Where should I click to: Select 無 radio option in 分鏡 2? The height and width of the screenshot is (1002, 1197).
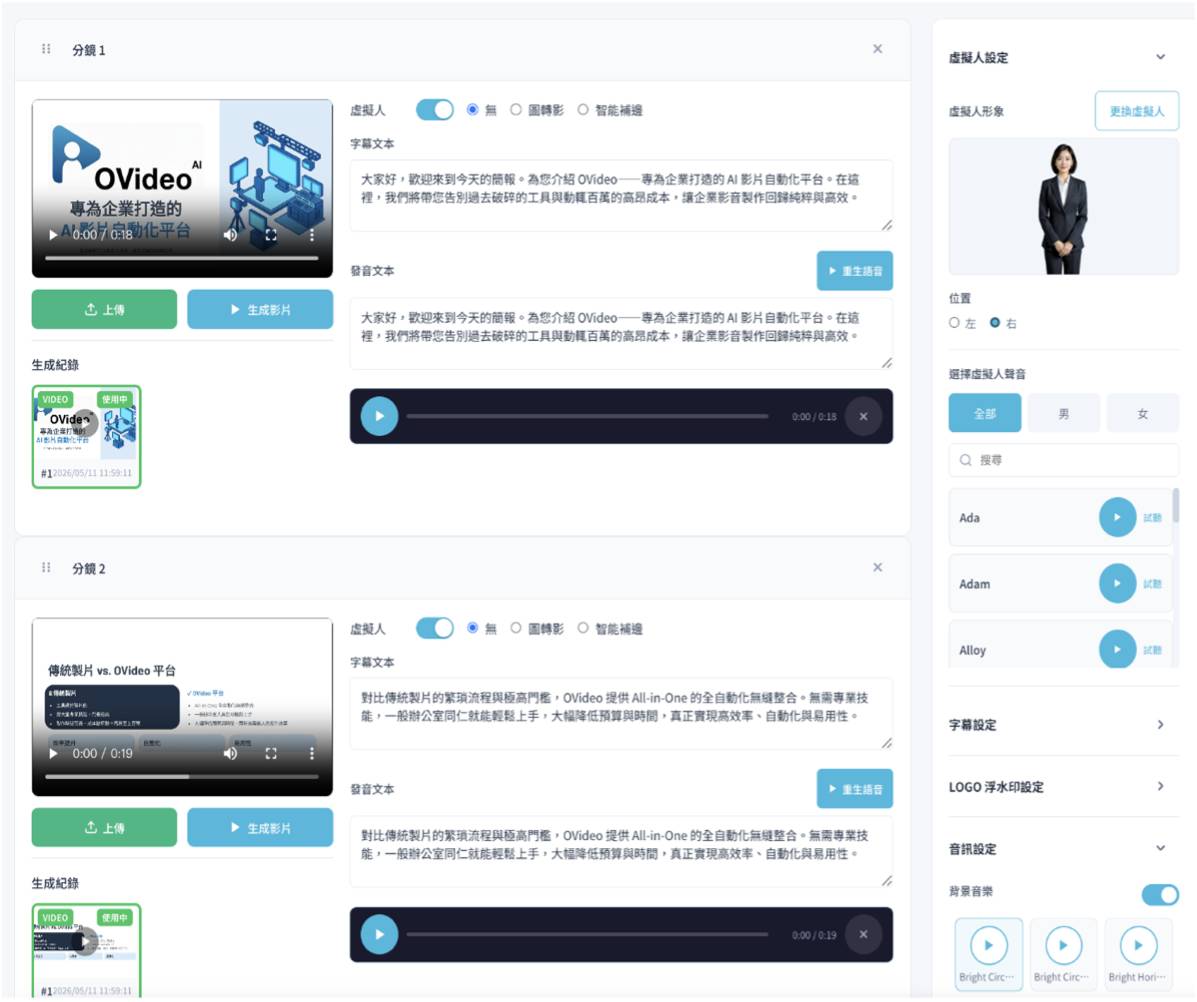click(473, 628)
